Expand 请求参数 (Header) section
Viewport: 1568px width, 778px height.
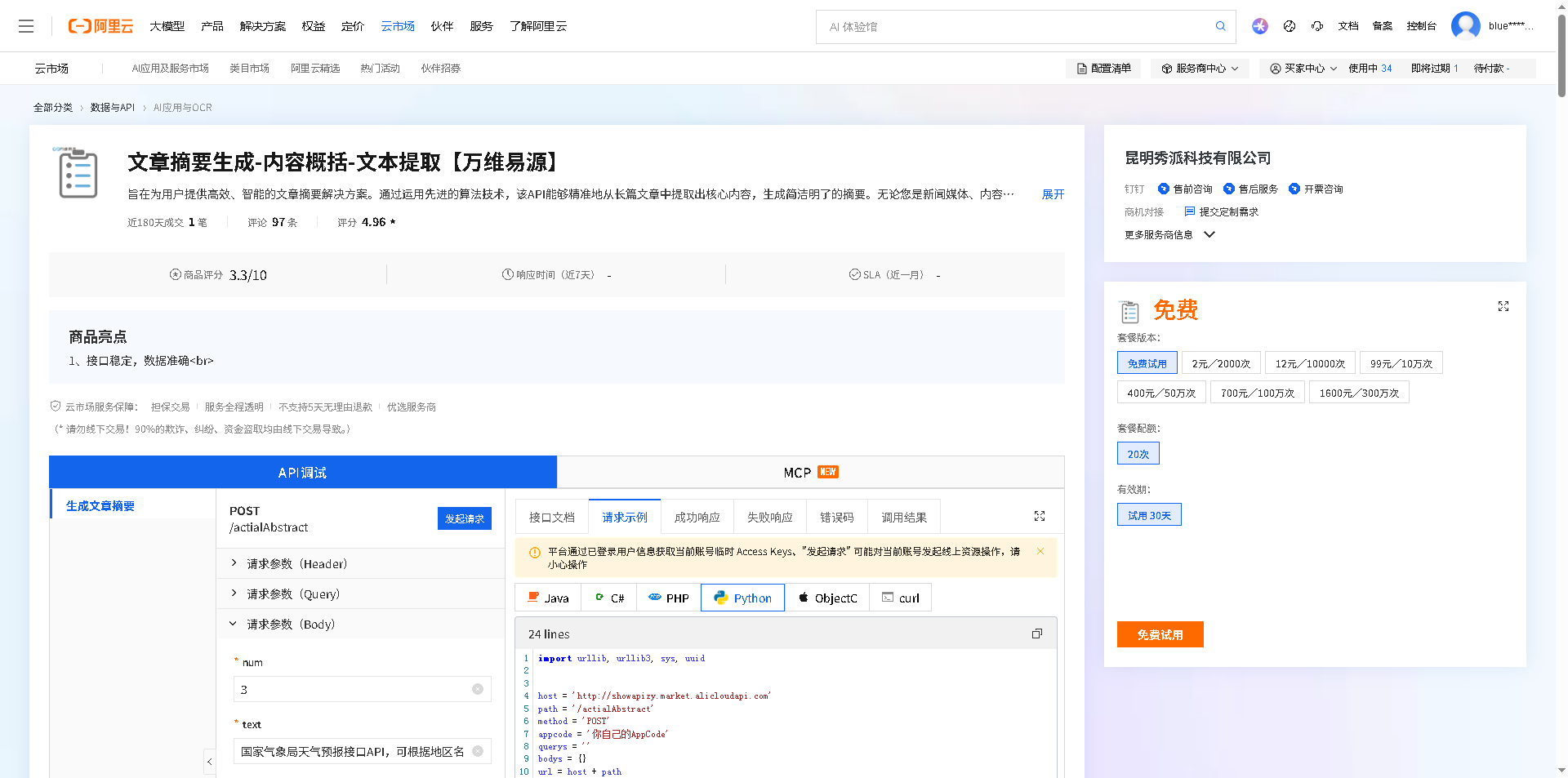tap(360, 563)
